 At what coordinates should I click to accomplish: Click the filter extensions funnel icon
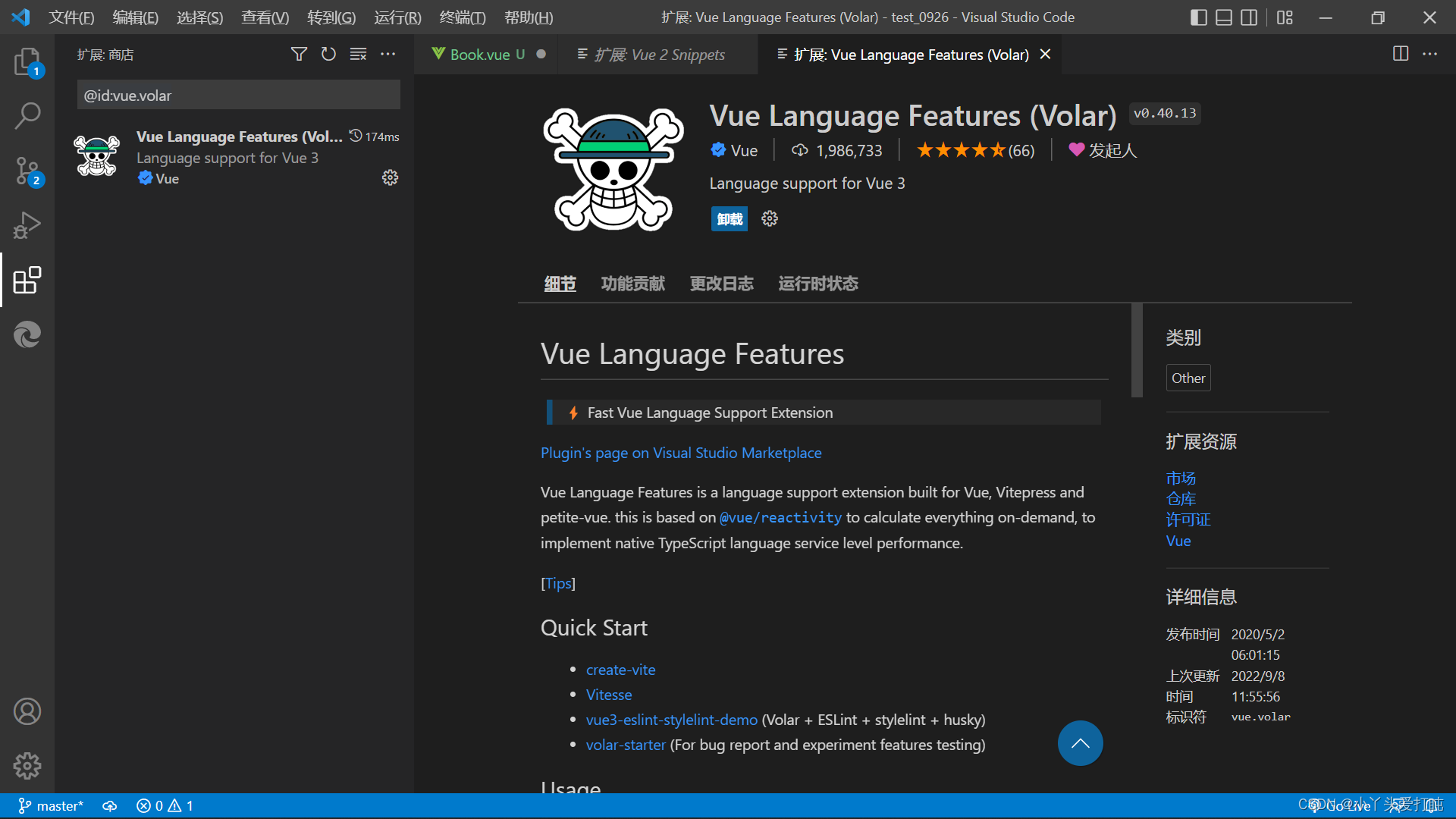point(299,54)
